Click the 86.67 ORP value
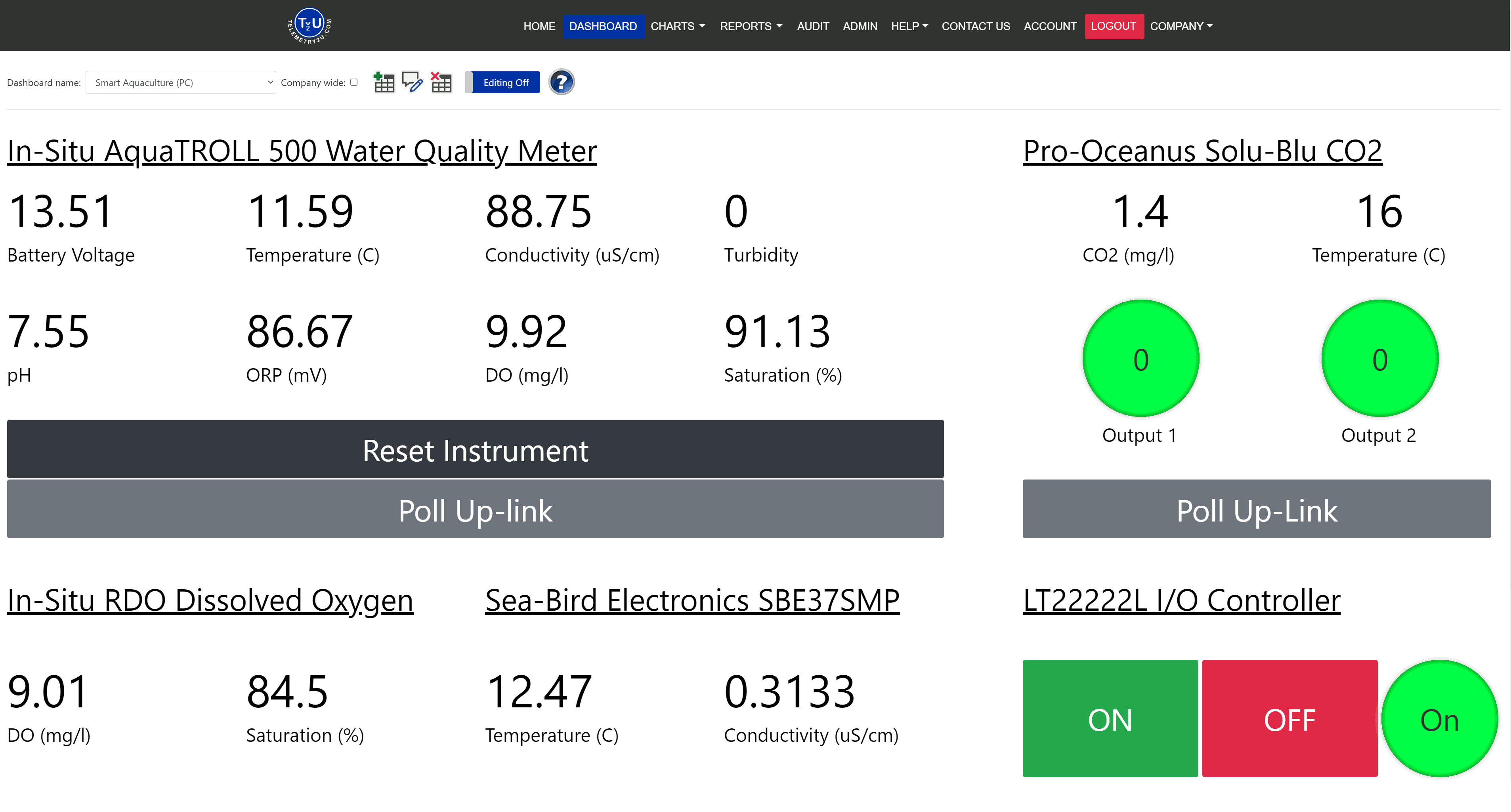1511x812 pixels. (x=300, y=331)
